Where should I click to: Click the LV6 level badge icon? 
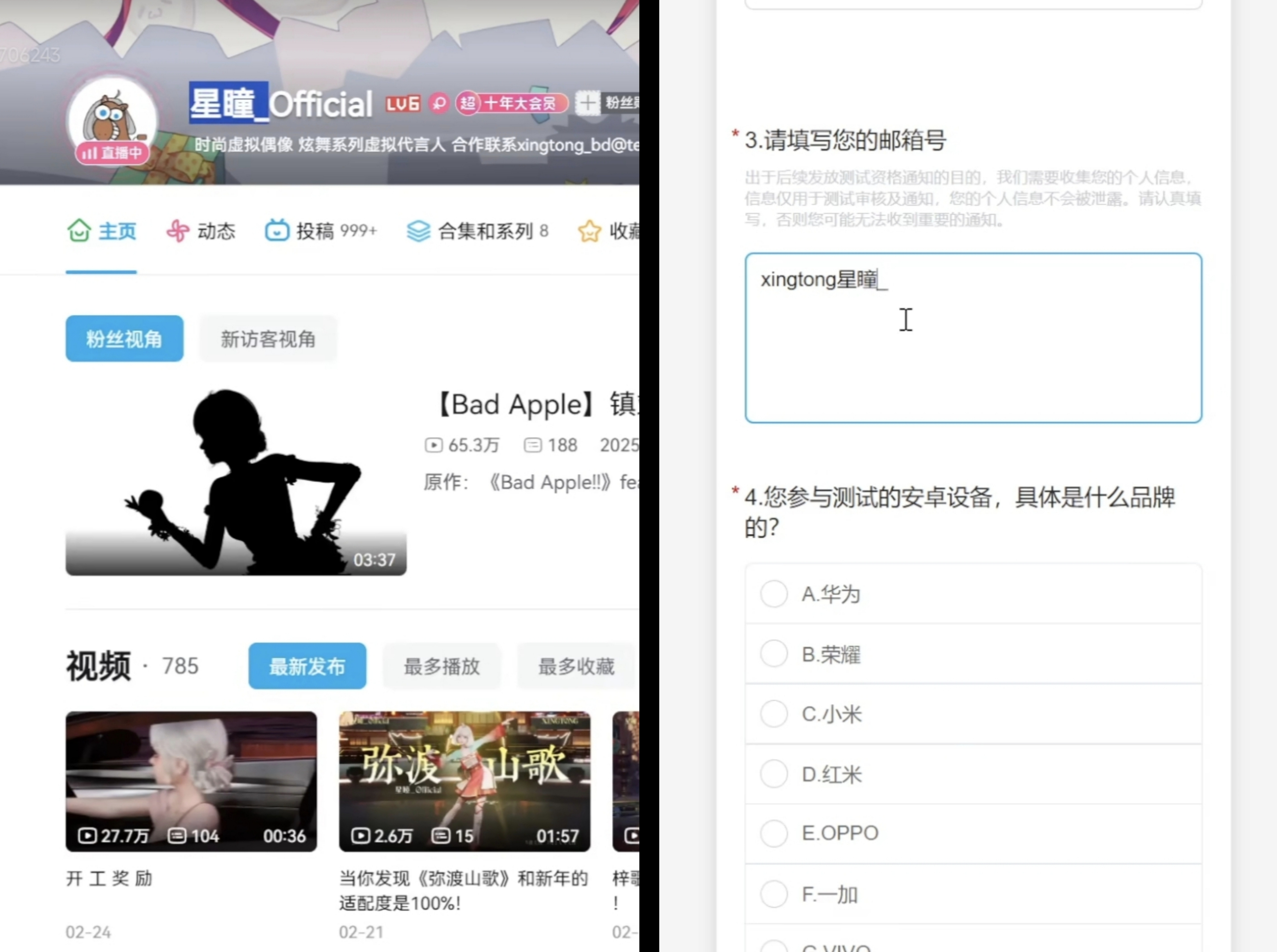(x=403, y=104)
